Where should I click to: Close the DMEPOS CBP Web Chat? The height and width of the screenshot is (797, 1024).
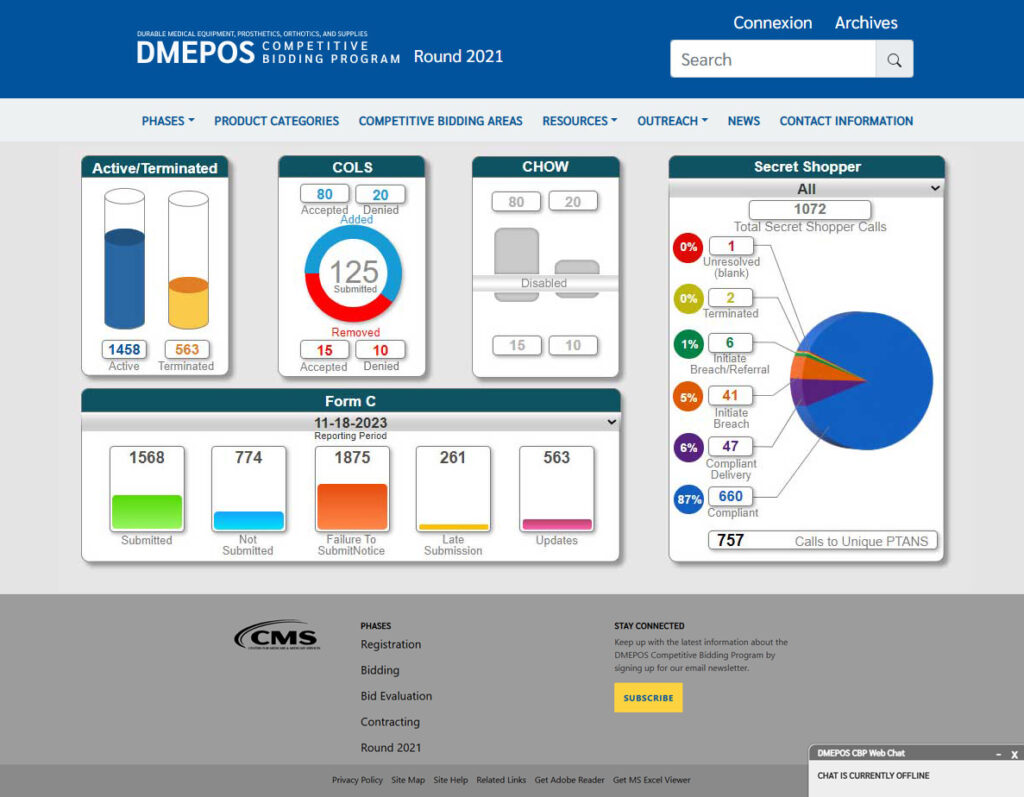1014,754
